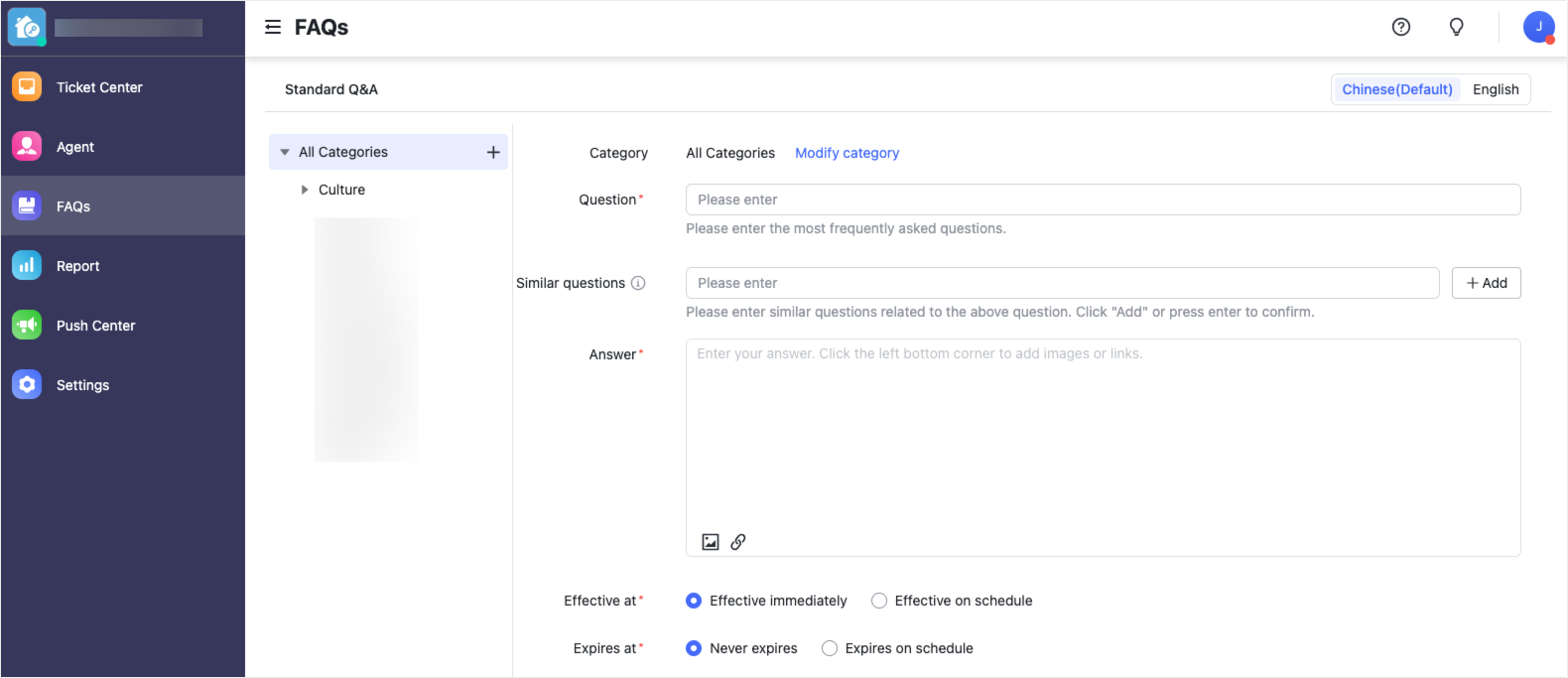Go to Push Center in sidebar
This screenshot has width=1568, height=678.
[x=95, y=326]
